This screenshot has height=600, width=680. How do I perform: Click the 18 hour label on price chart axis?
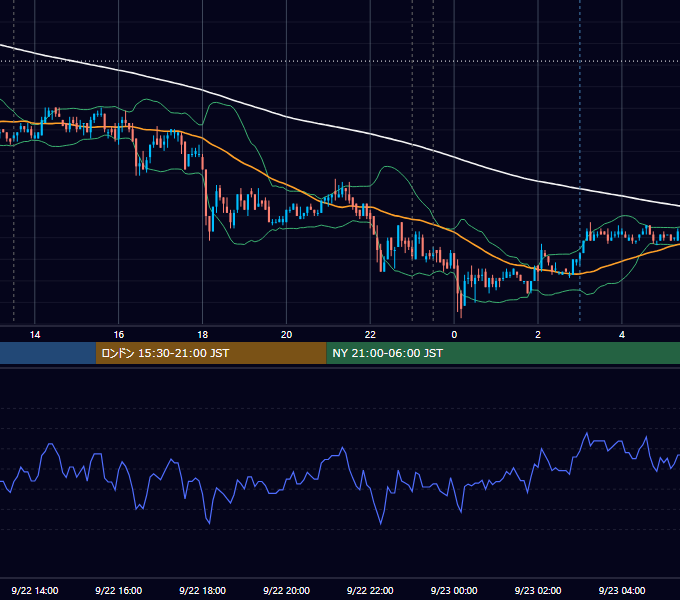(203, 335)
